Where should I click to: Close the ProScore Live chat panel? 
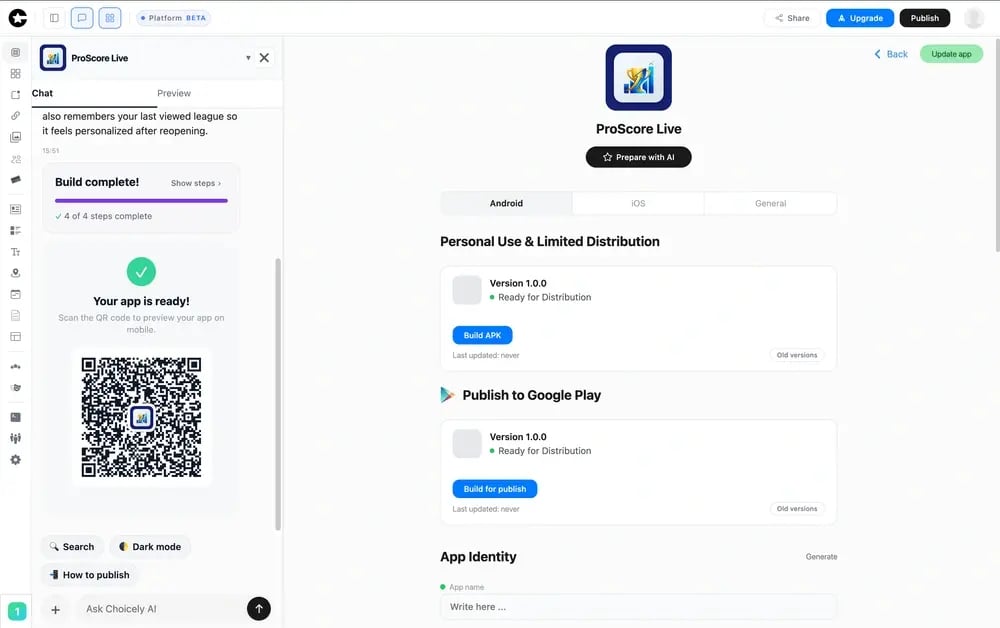[x=264, y=58]
